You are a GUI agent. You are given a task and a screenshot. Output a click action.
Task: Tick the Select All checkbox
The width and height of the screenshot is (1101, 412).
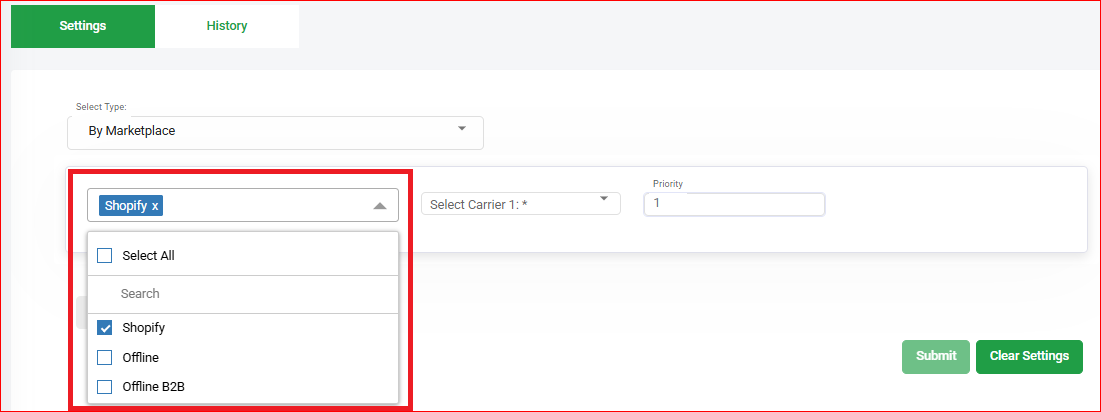pyautogui.click(x=105, y=255)
